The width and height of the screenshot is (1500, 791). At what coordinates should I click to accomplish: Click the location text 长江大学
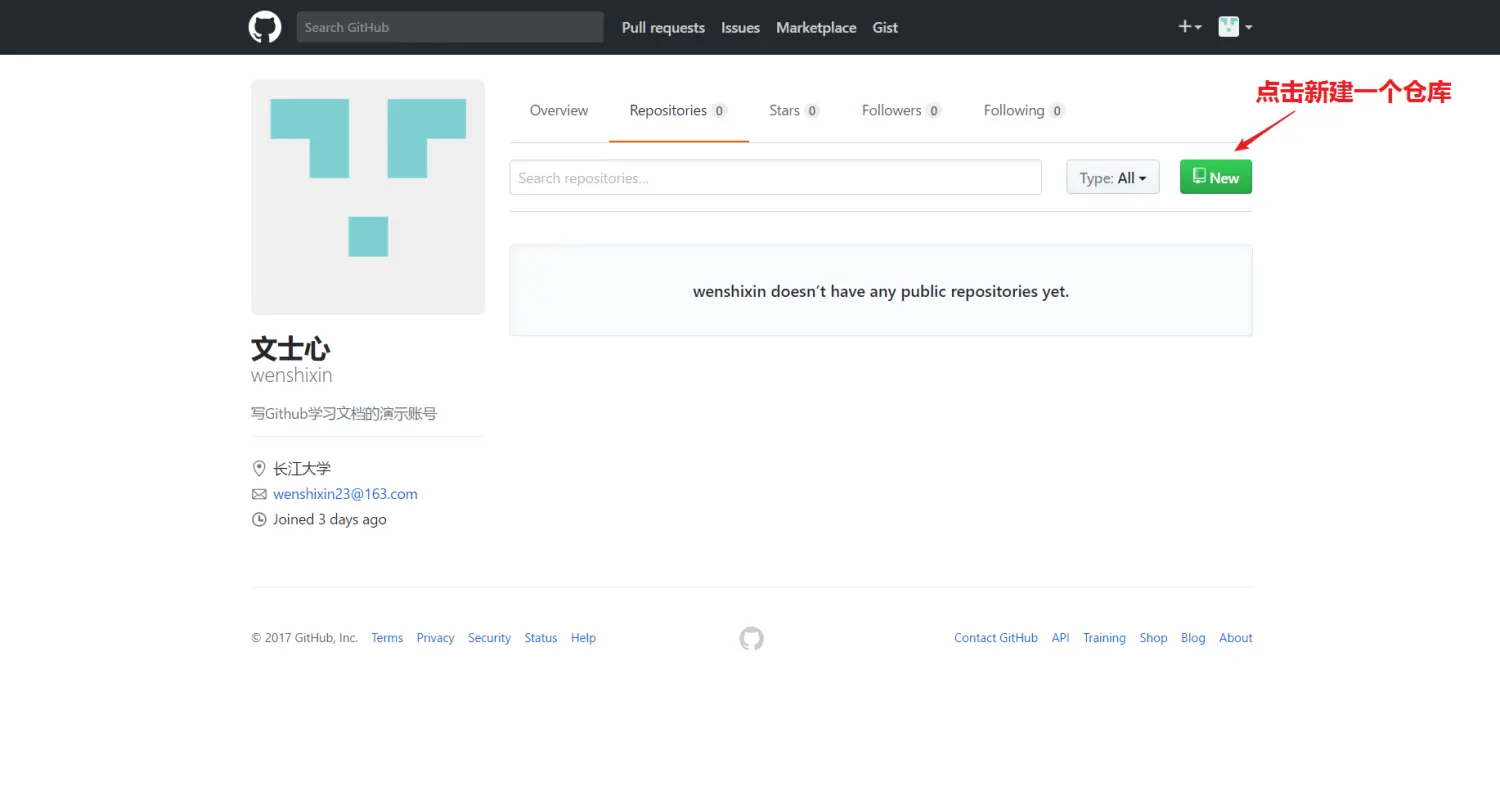302,468
